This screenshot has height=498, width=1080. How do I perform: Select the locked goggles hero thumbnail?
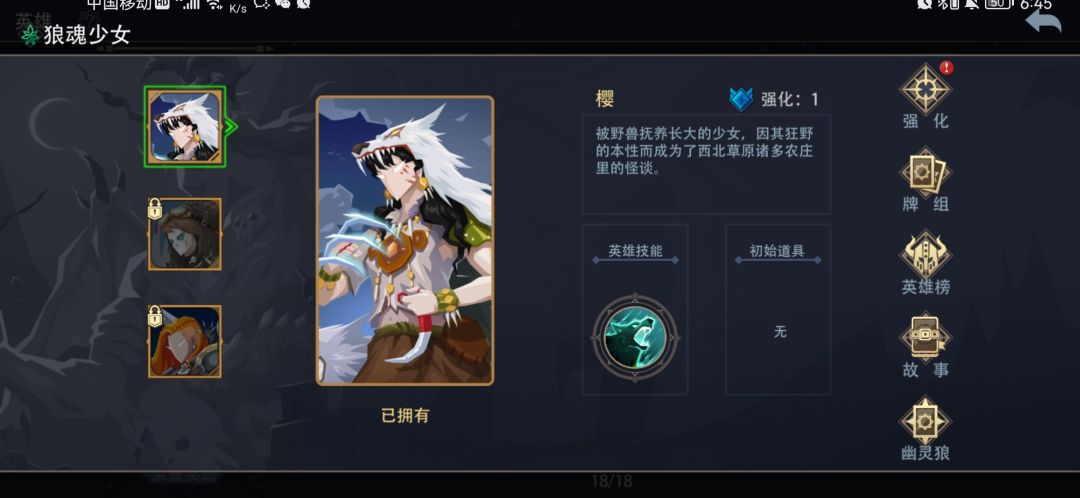pyautogui.click(x=185, y=234)
